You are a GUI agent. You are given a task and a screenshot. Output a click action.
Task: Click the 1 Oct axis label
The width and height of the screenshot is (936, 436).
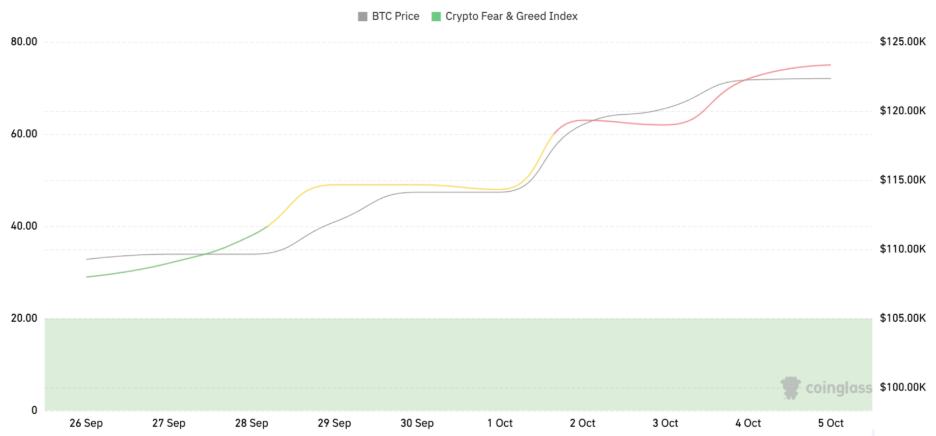500,423
